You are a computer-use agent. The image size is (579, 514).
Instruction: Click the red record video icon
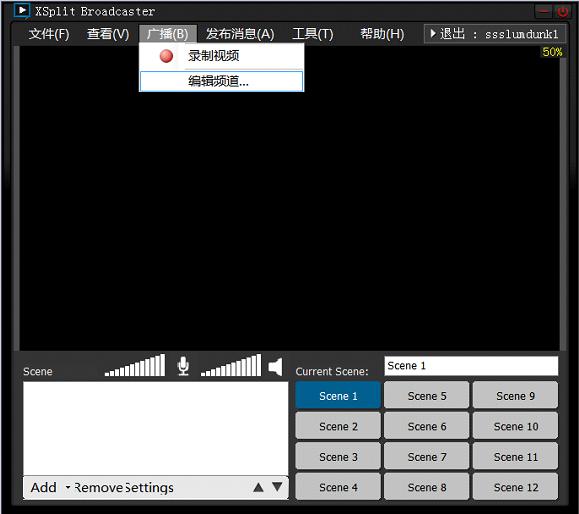pyautogui.click(x=166, y=56)
